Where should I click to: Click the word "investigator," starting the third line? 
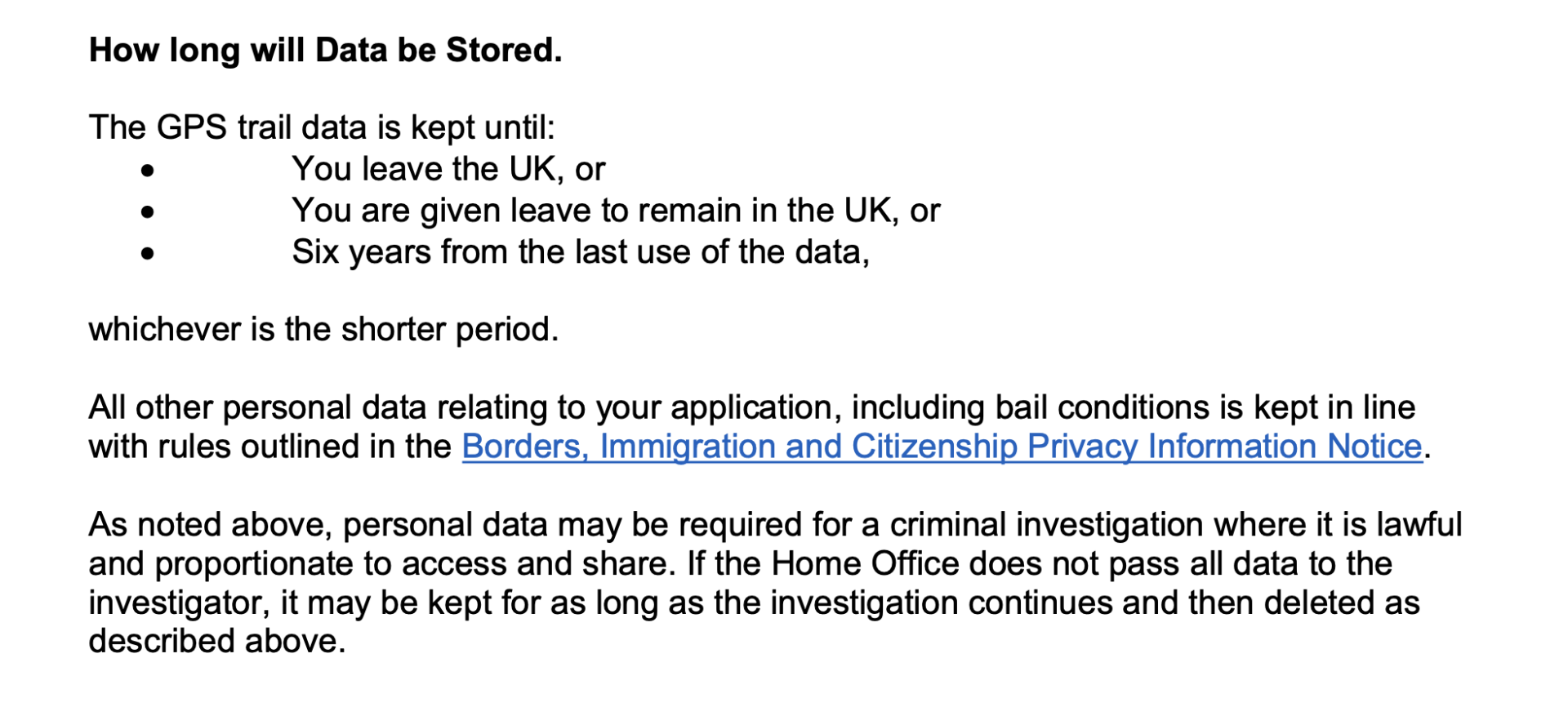179,603
